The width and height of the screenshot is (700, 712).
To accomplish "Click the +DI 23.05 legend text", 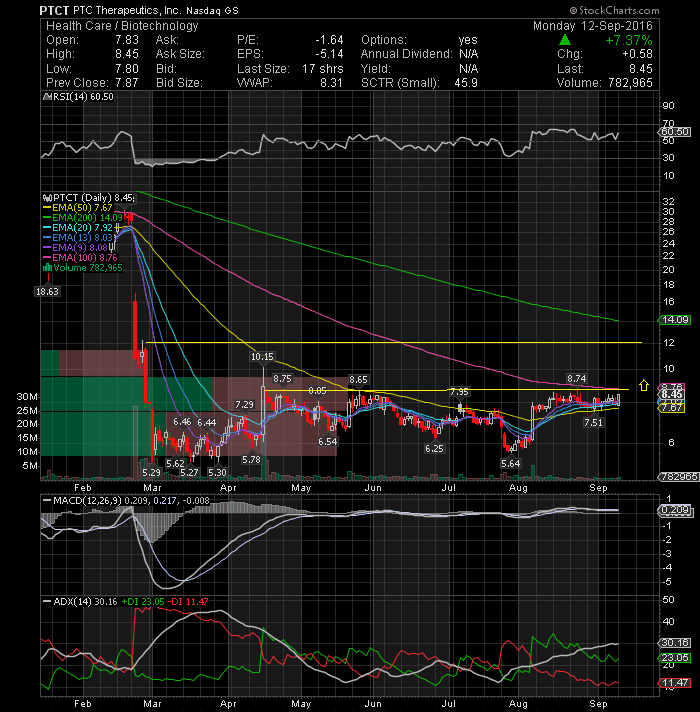I will click(143, 602).
